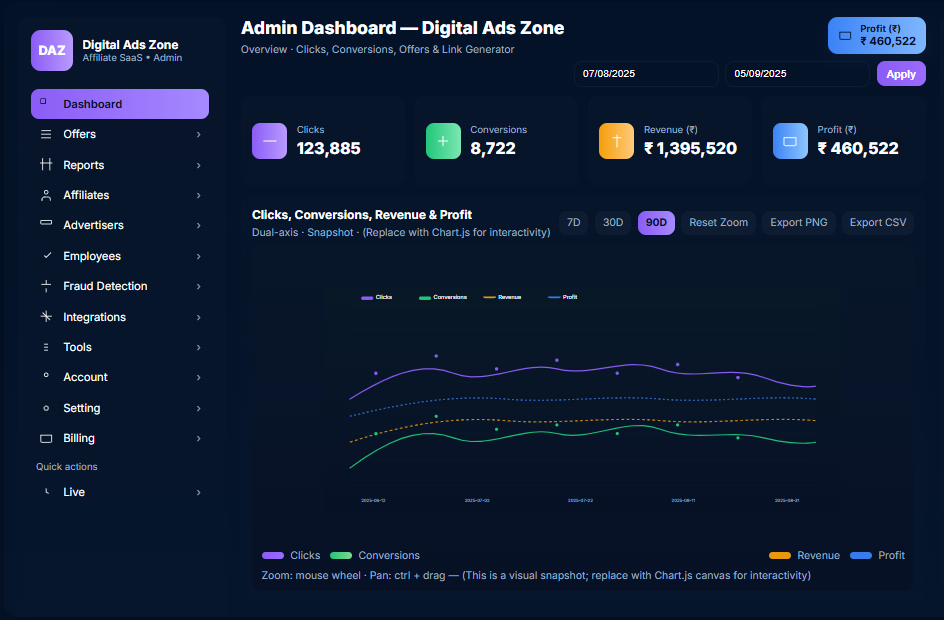
Task: Click the purple Clicks stat card icon
Action: tap(269, 141)
